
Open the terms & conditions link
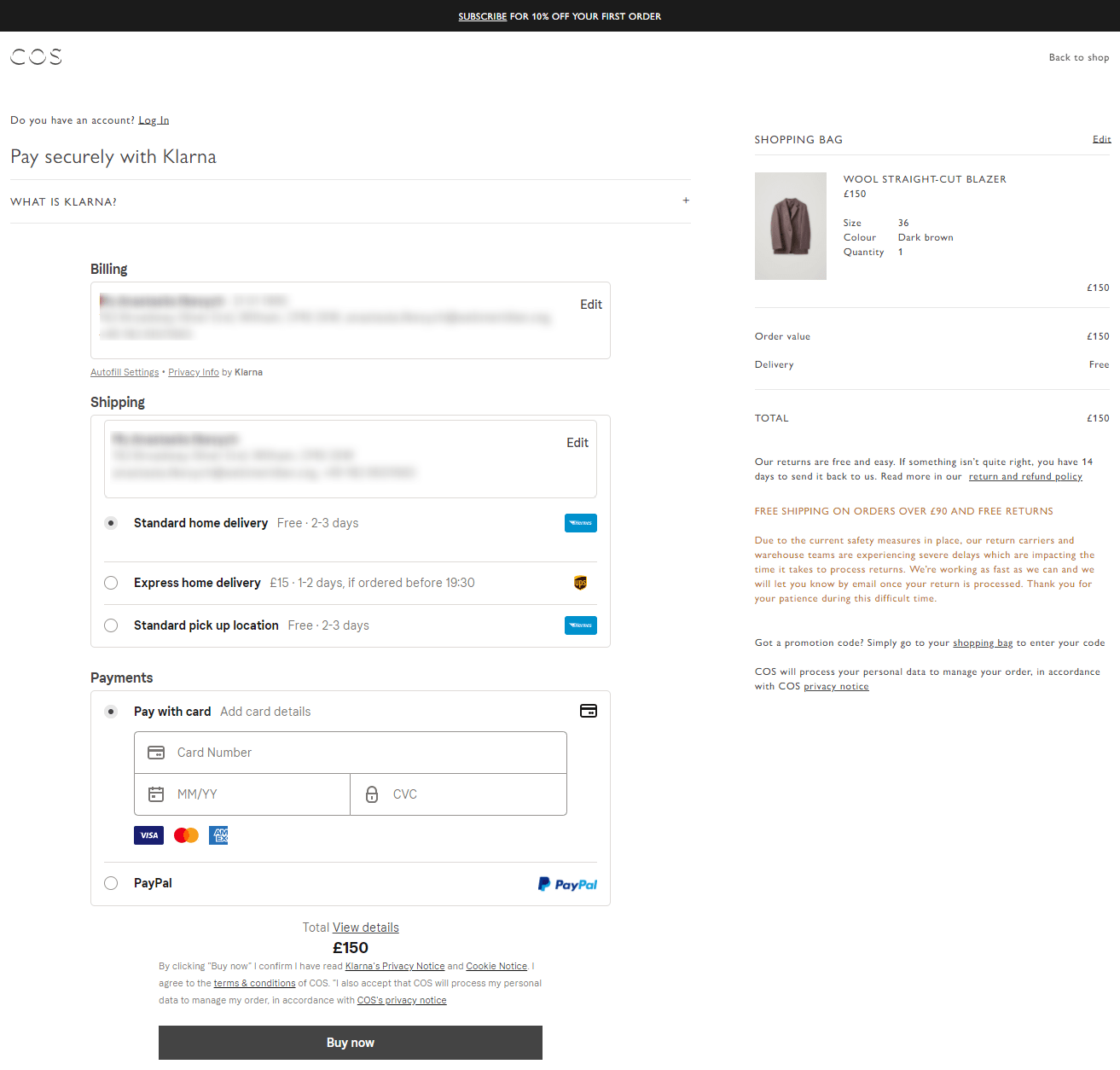coord(254,983)
